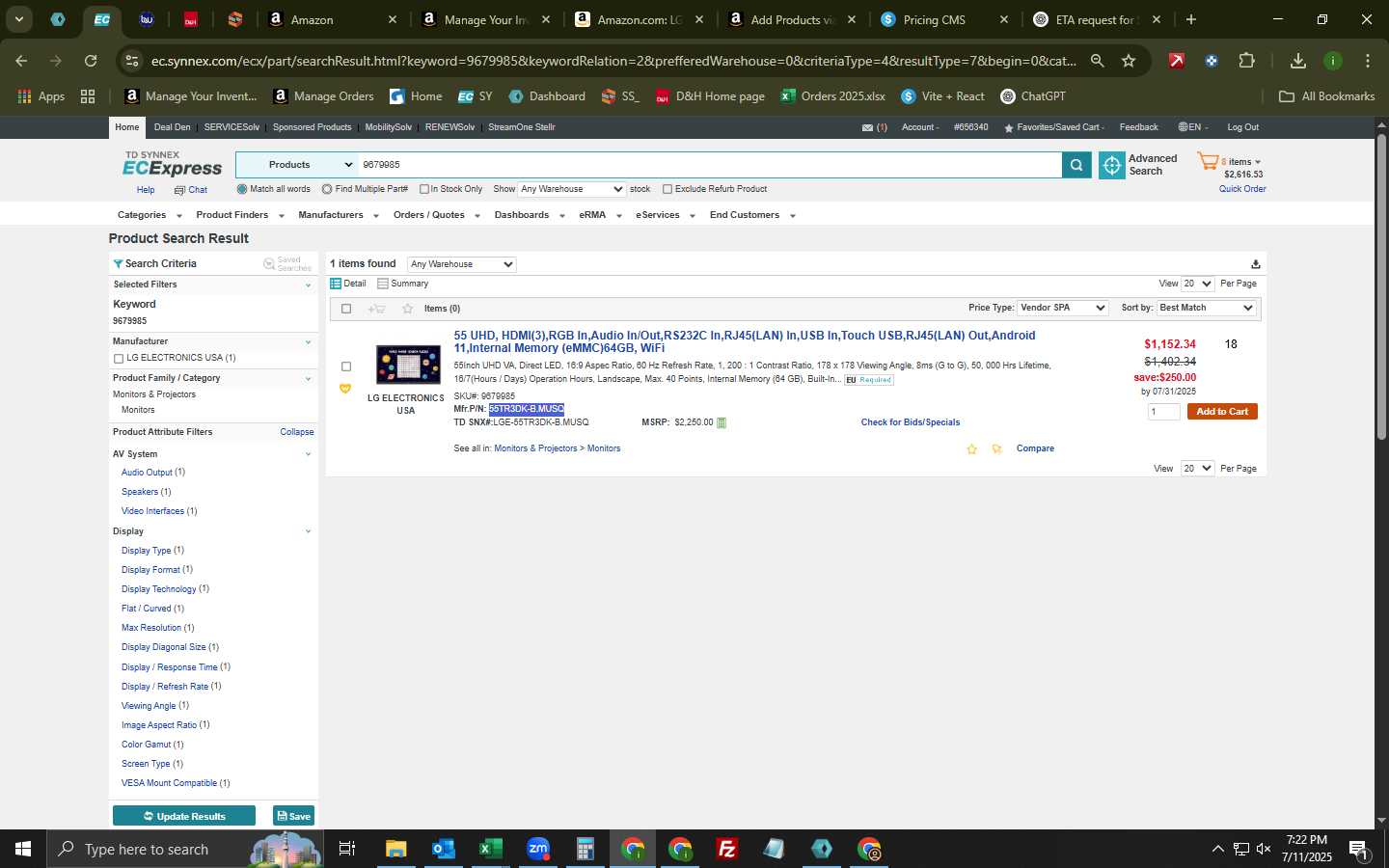Open the messages envelope icon
Viewport: 1389px width, 868px height.
(867, 127)
